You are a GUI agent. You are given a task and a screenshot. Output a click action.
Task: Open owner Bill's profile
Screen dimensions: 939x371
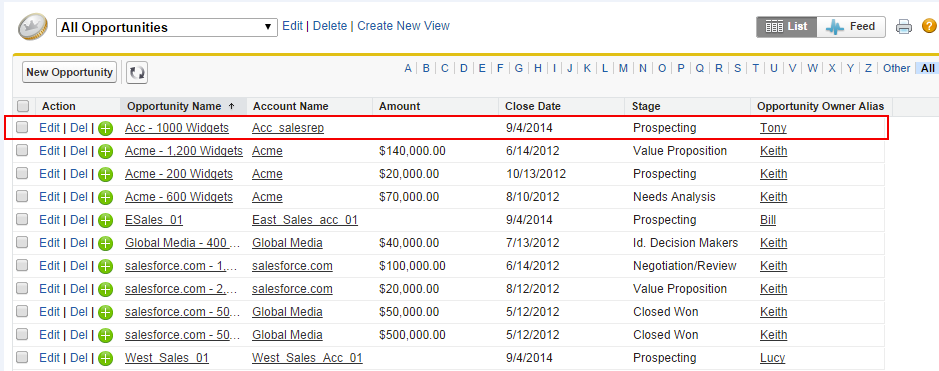click(768, 220)
